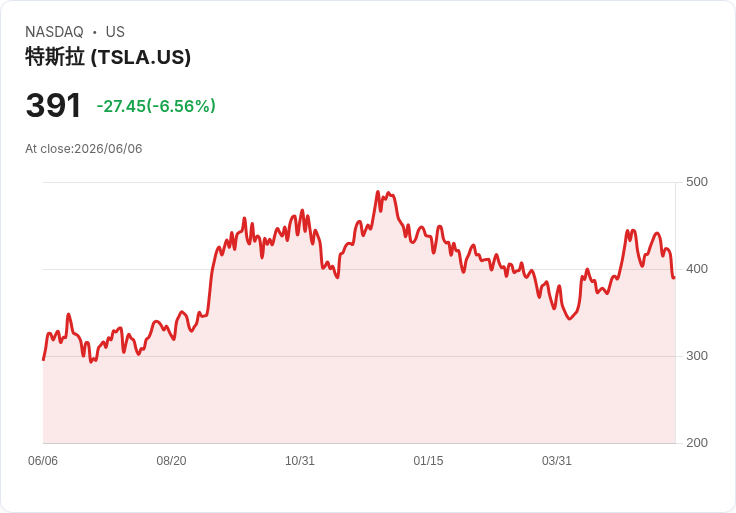Click the 特斯拉 (TSLA.US) stock title

108,57
